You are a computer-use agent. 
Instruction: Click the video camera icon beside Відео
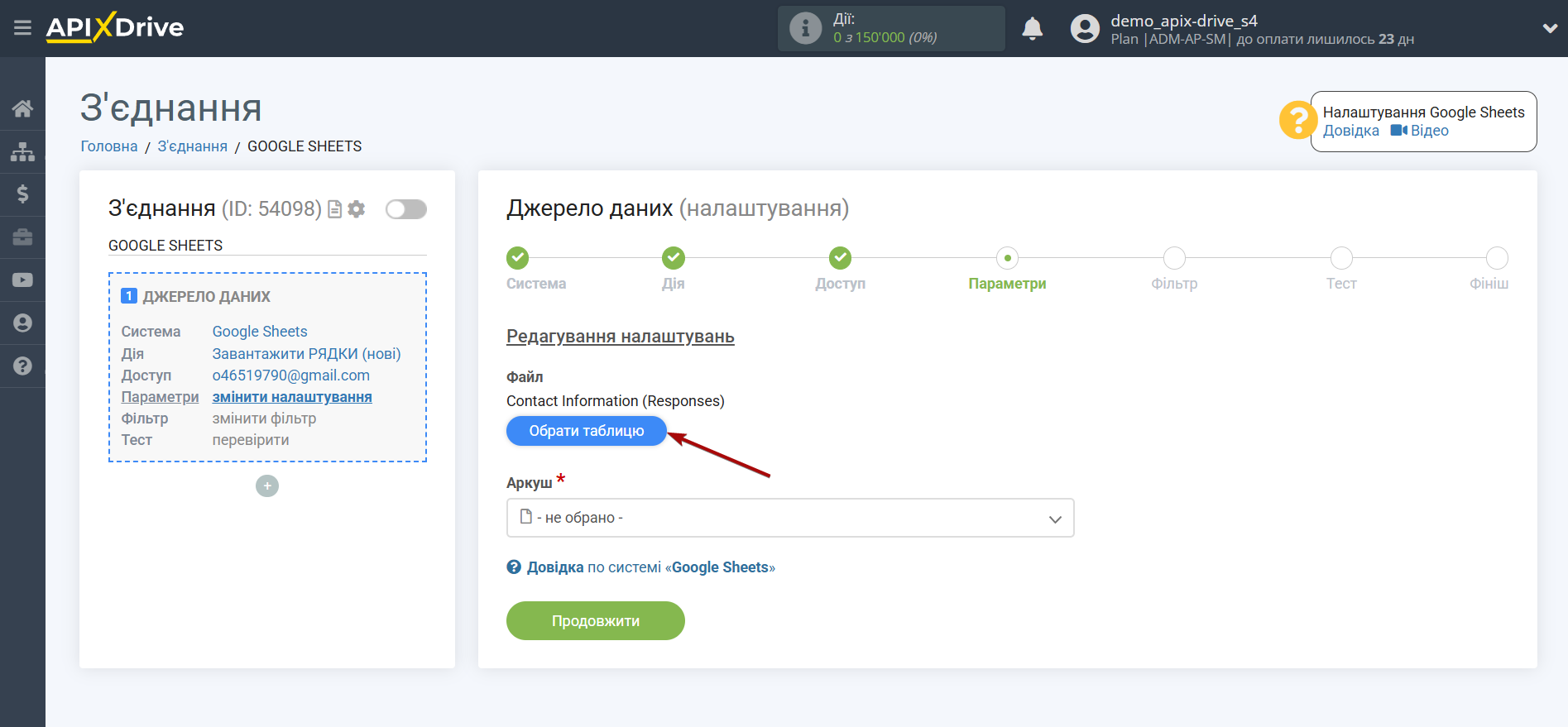[x=1398, y=131]
